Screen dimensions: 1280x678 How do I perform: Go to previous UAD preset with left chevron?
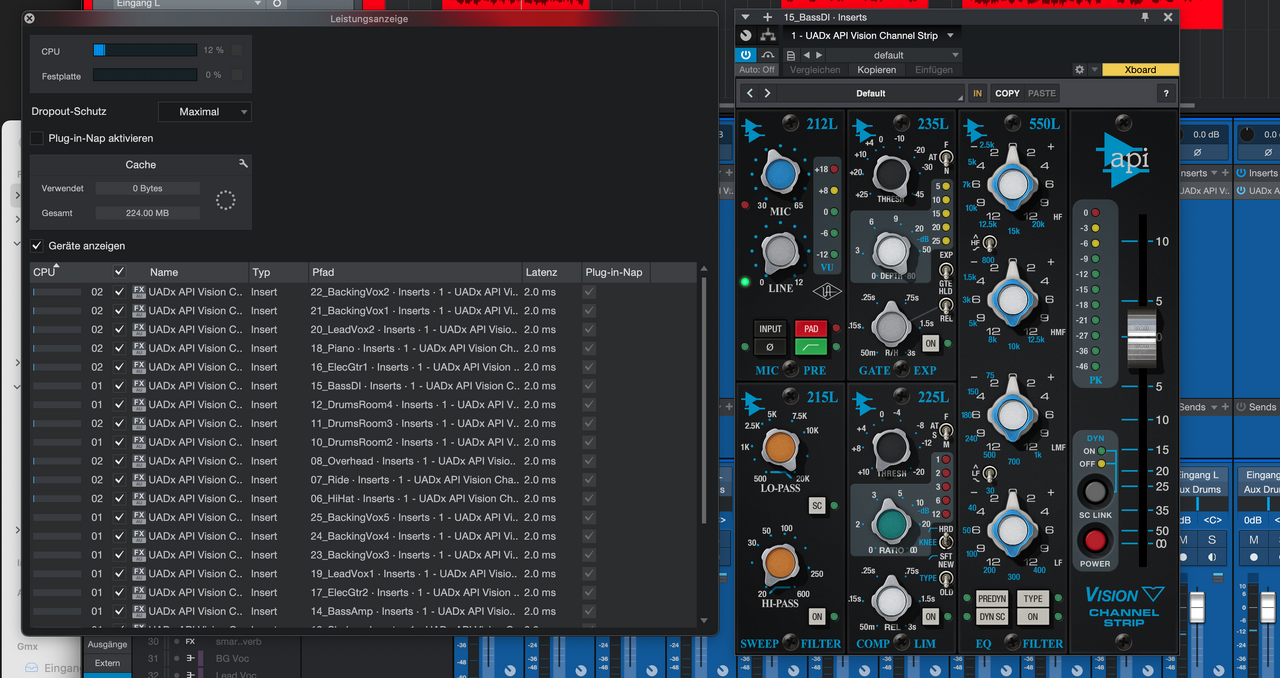point(751,93)
